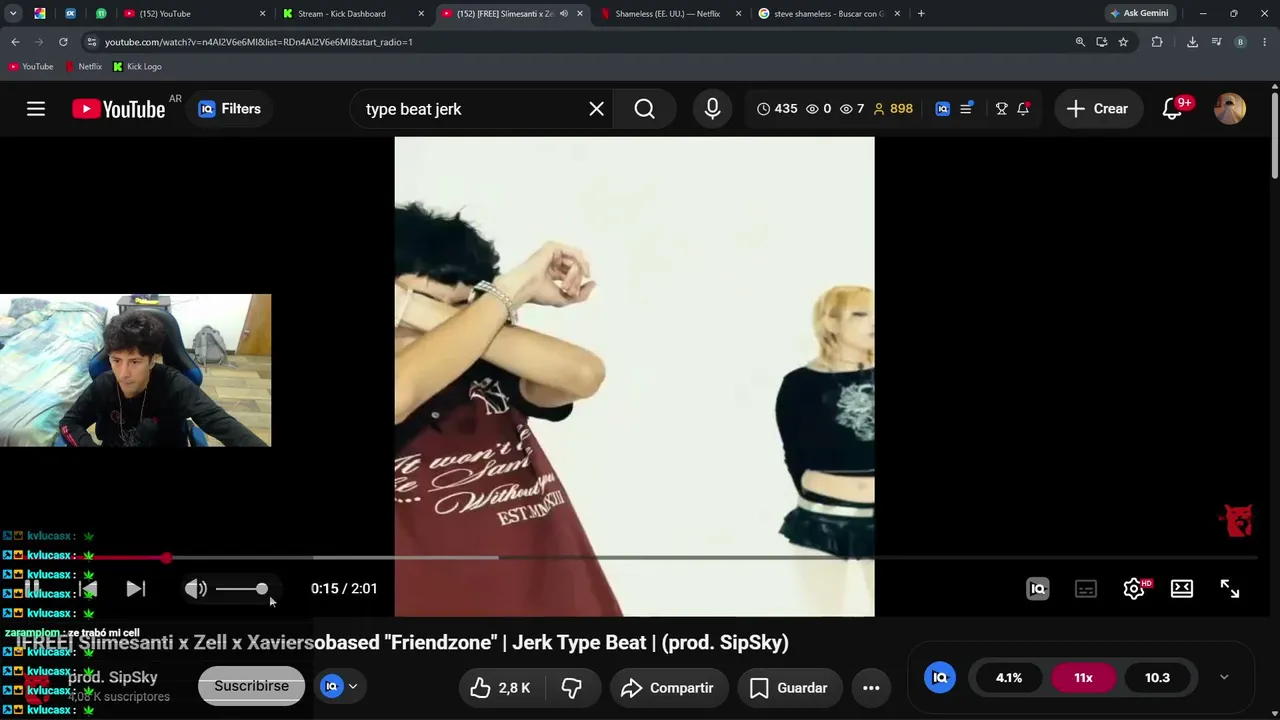Go back to the previous page
Viewport: 1280px width, 720px height.
click(x=15, y=42)
